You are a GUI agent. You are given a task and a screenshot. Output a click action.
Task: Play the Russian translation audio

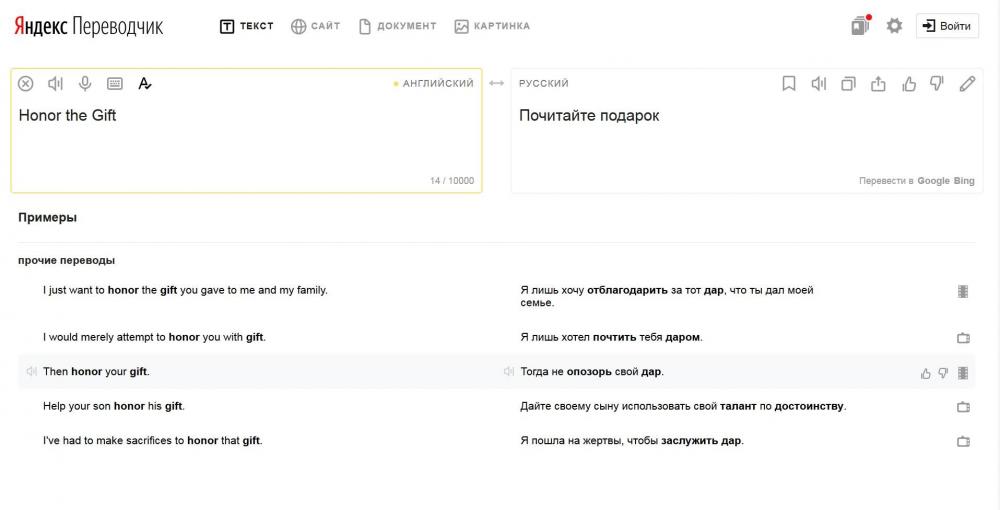pyautogui.click(x=819, y=84)
